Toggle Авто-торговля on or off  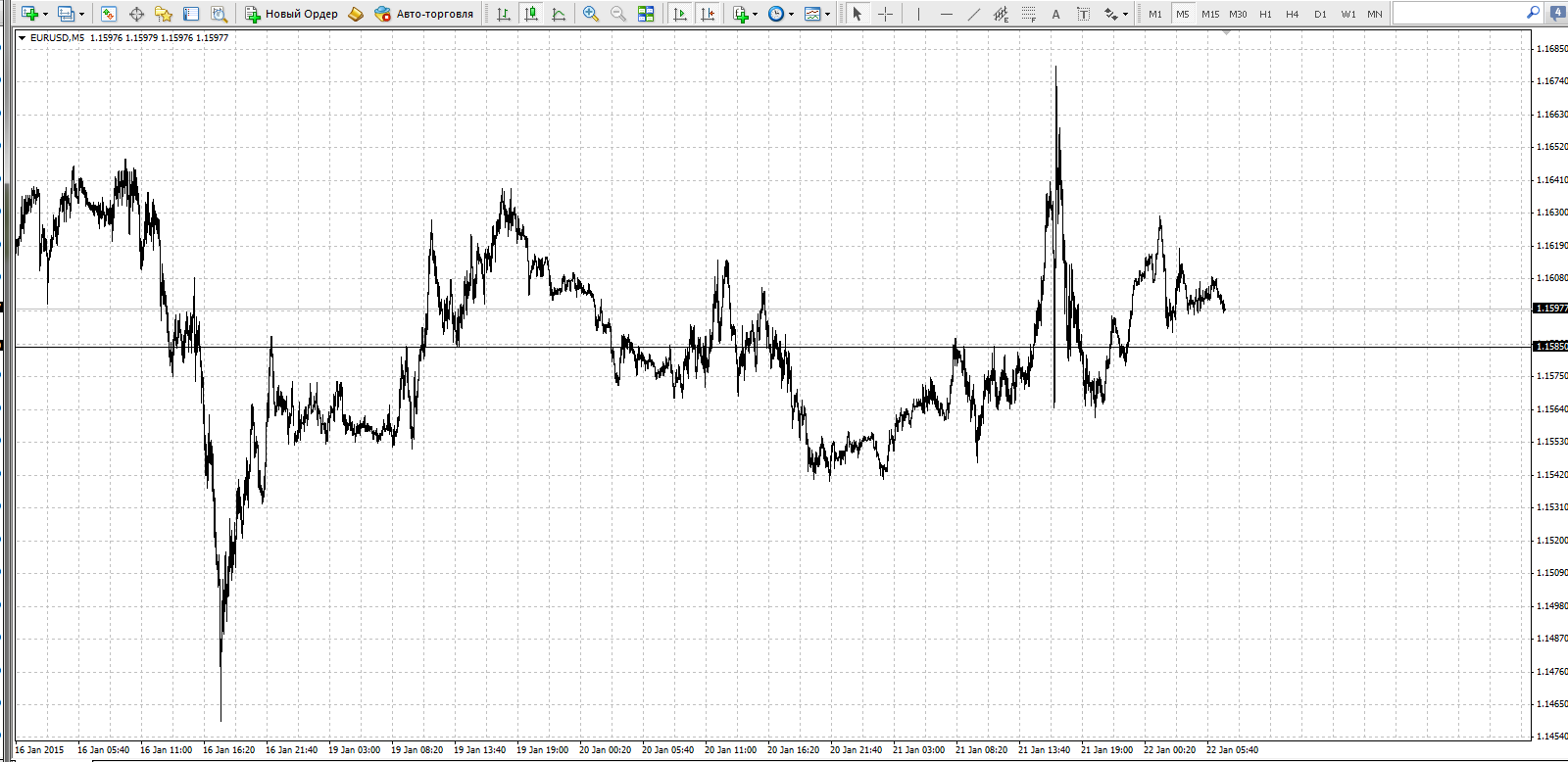click(x=423, y=14)
